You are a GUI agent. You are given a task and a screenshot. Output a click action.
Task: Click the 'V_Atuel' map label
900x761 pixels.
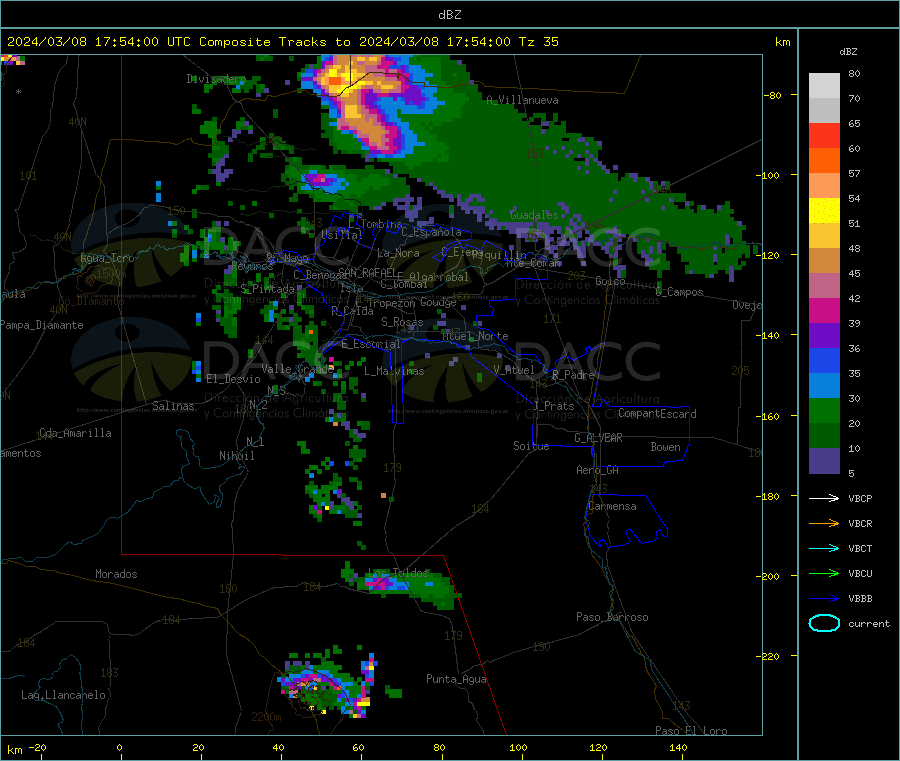514,370
